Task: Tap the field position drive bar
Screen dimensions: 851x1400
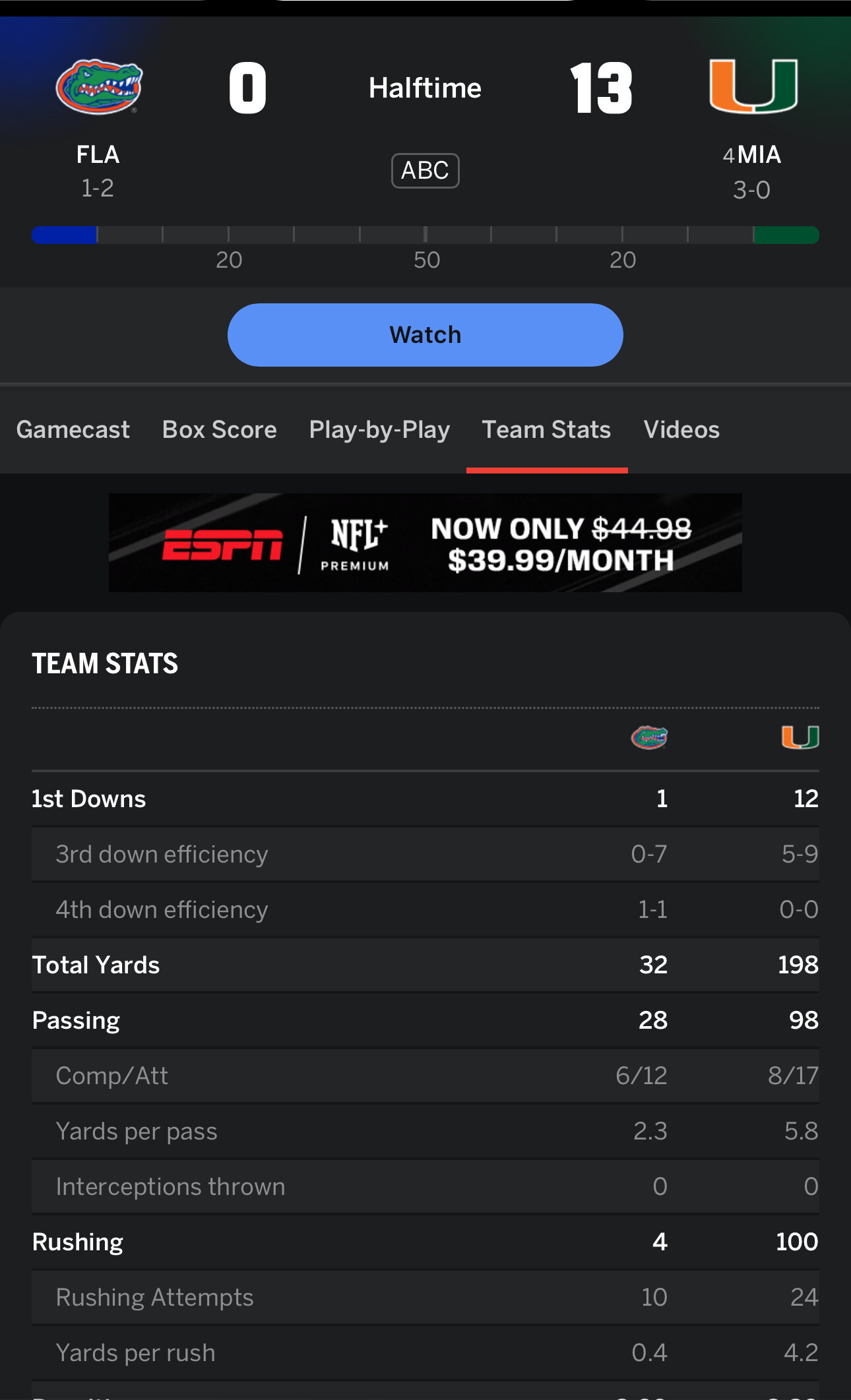Action: coord(425,235)
